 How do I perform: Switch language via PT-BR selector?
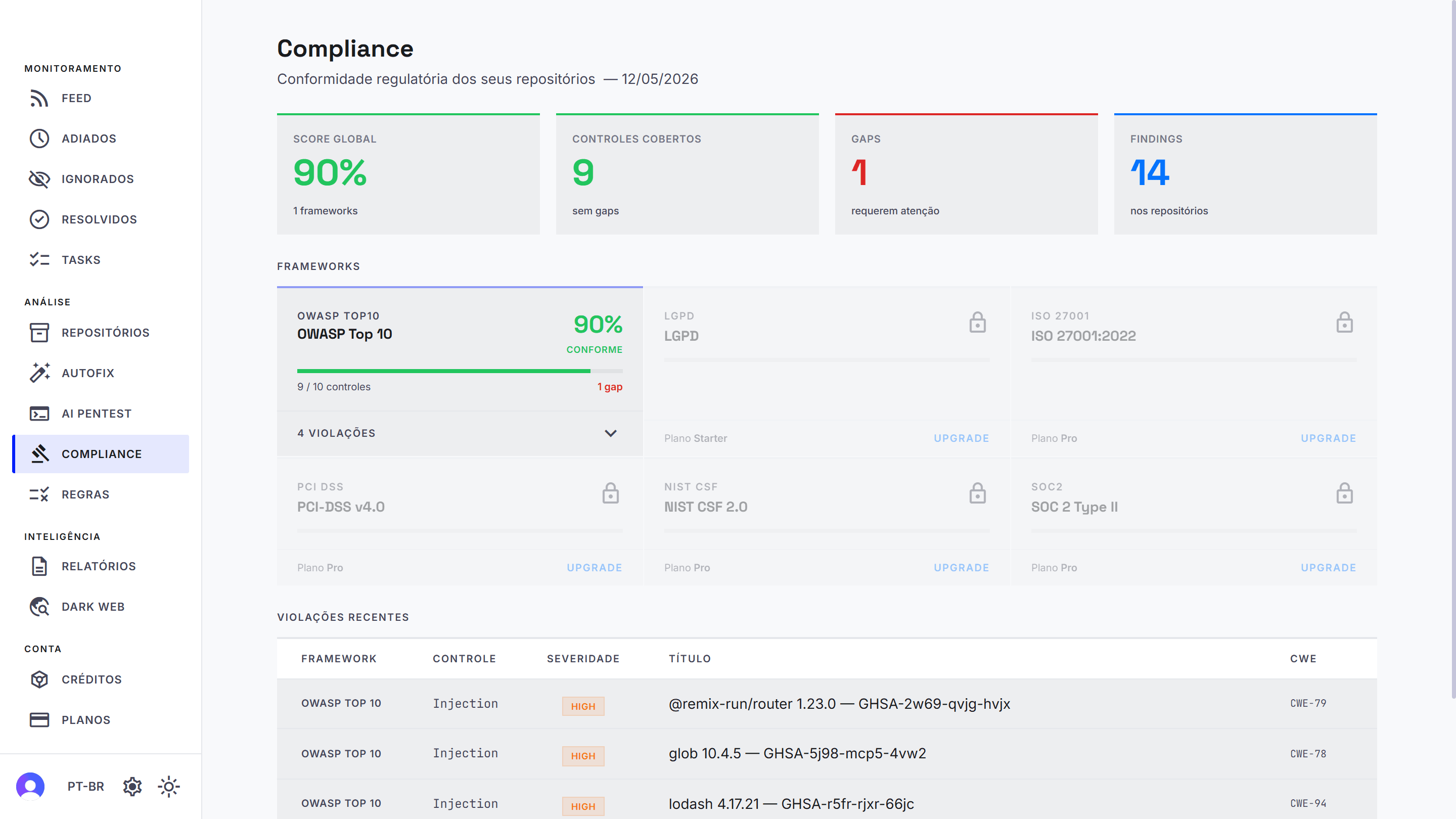pos(86,786)
